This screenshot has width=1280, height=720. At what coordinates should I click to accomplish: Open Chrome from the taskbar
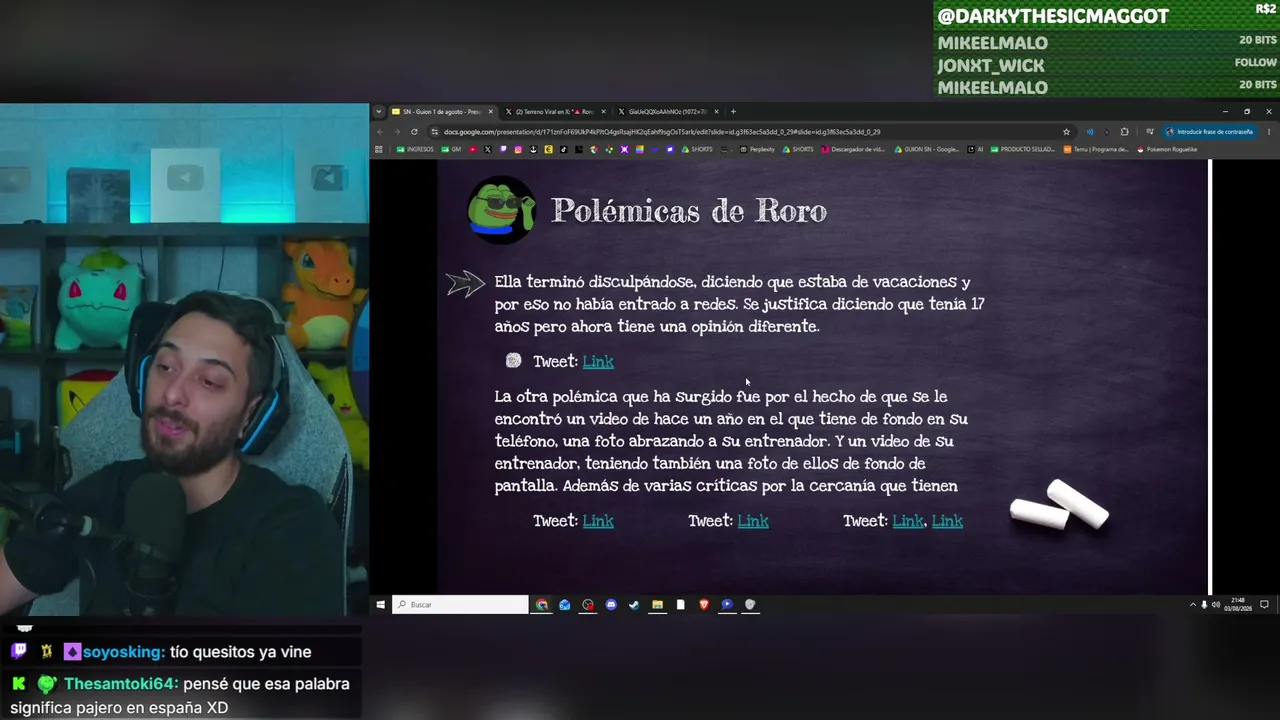pyautogui.click(x=542, y=605)
